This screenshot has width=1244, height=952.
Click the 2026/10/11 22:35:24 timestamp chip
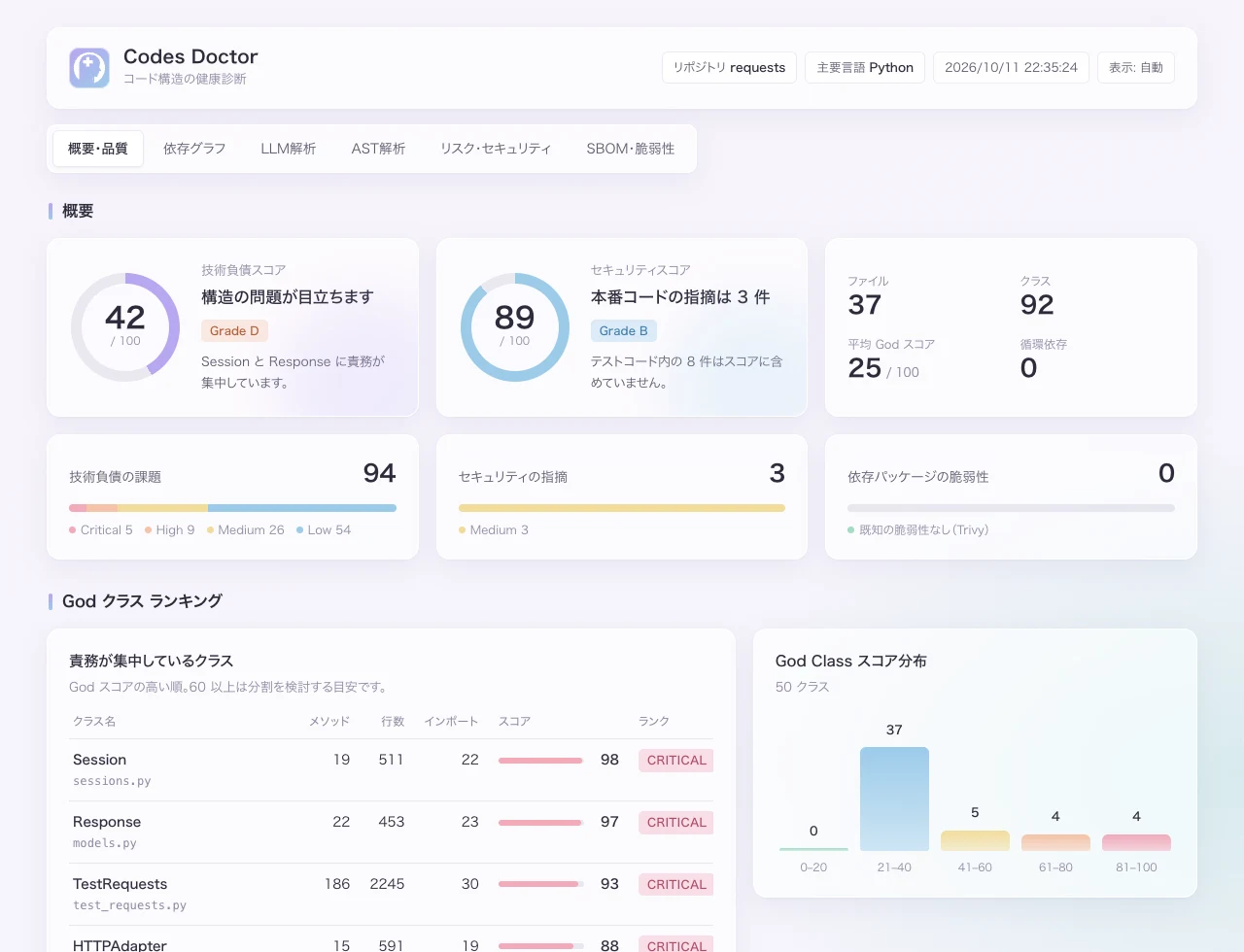(1011, 68)
